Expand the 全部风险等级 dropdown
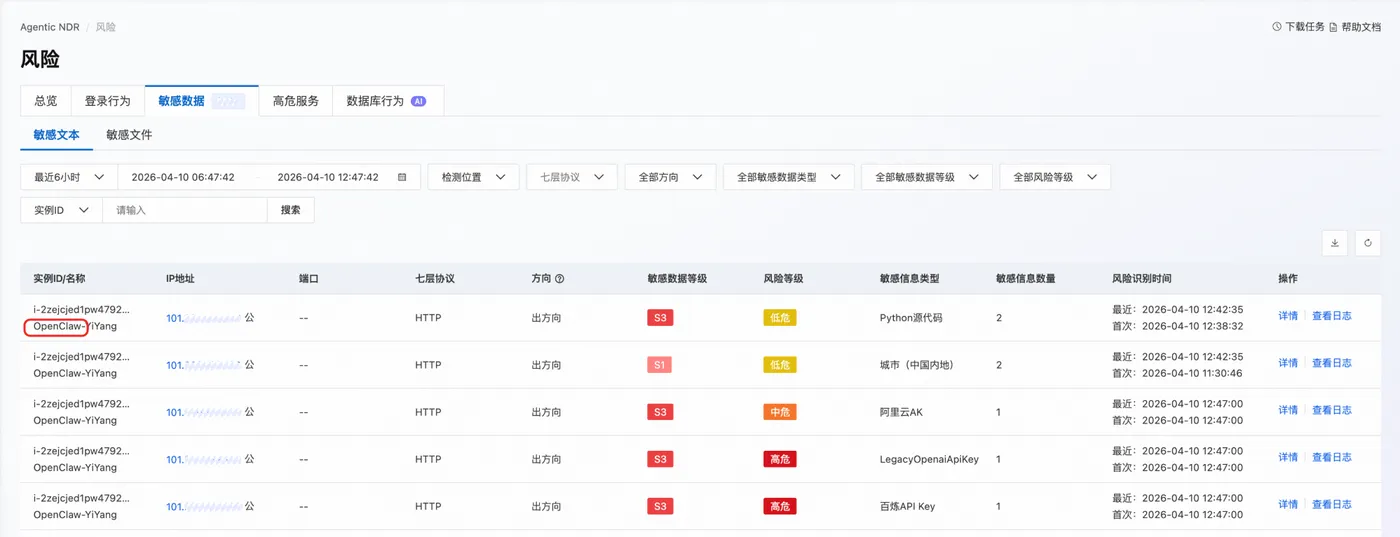 (x=1055, y=177)
